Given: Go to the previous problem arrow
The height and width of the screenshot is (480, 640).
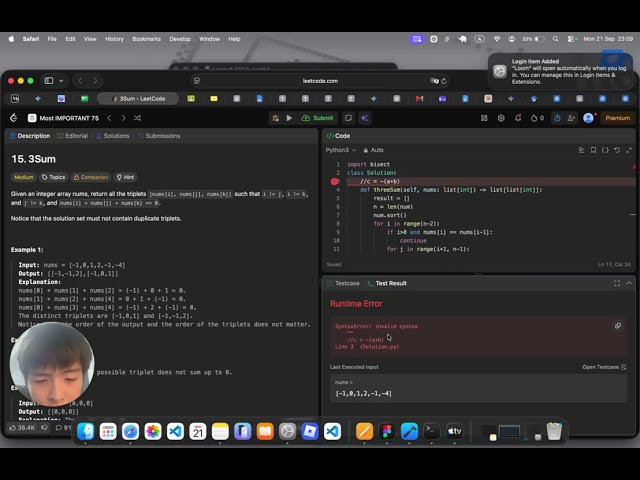Looking at the screenshot, I should (x=109, y=118).
